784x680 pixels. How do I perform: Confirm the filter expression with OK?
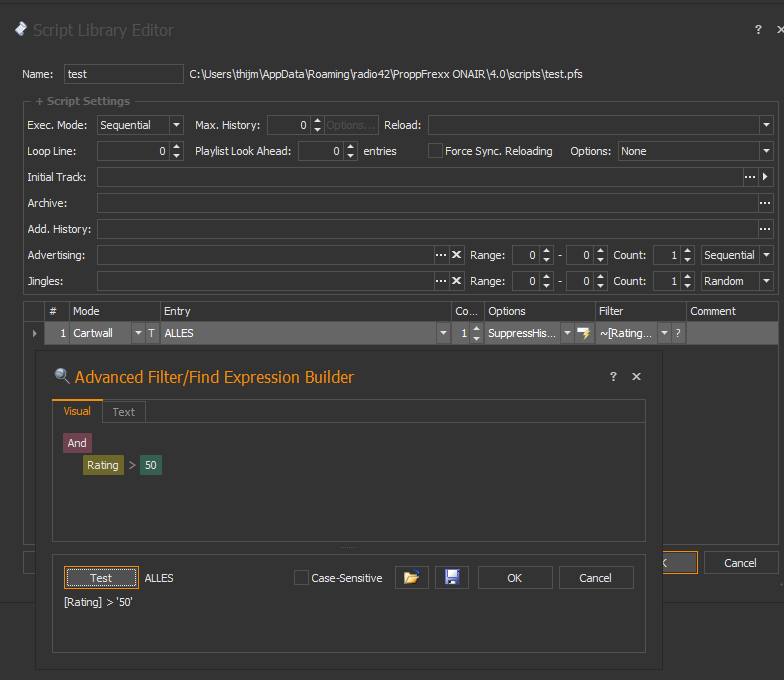coord(514,578)
